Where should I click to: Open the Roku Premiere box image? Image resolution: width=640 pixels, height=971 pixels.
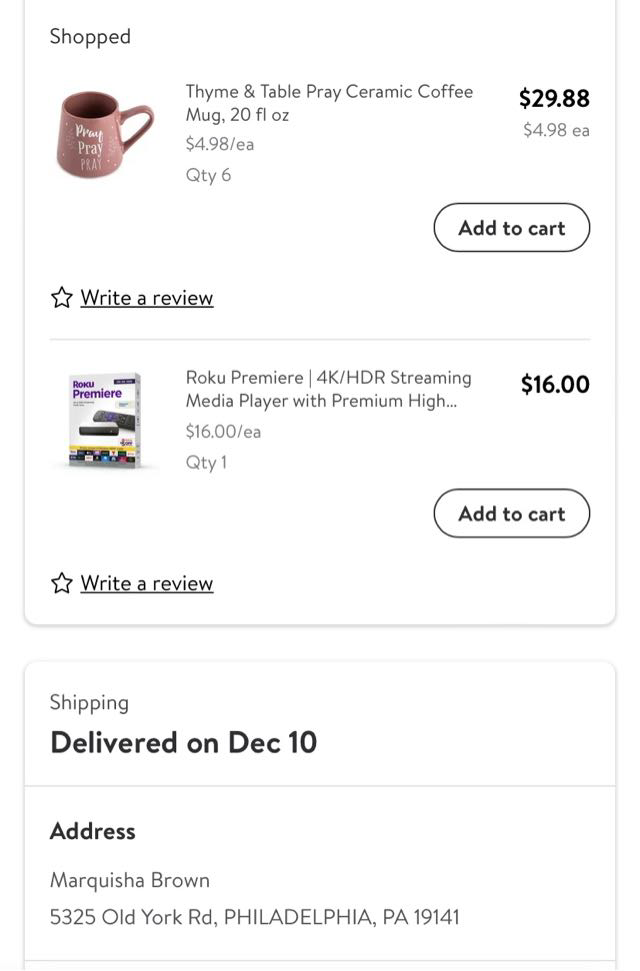pyautogui.click(x=104, y=420)
